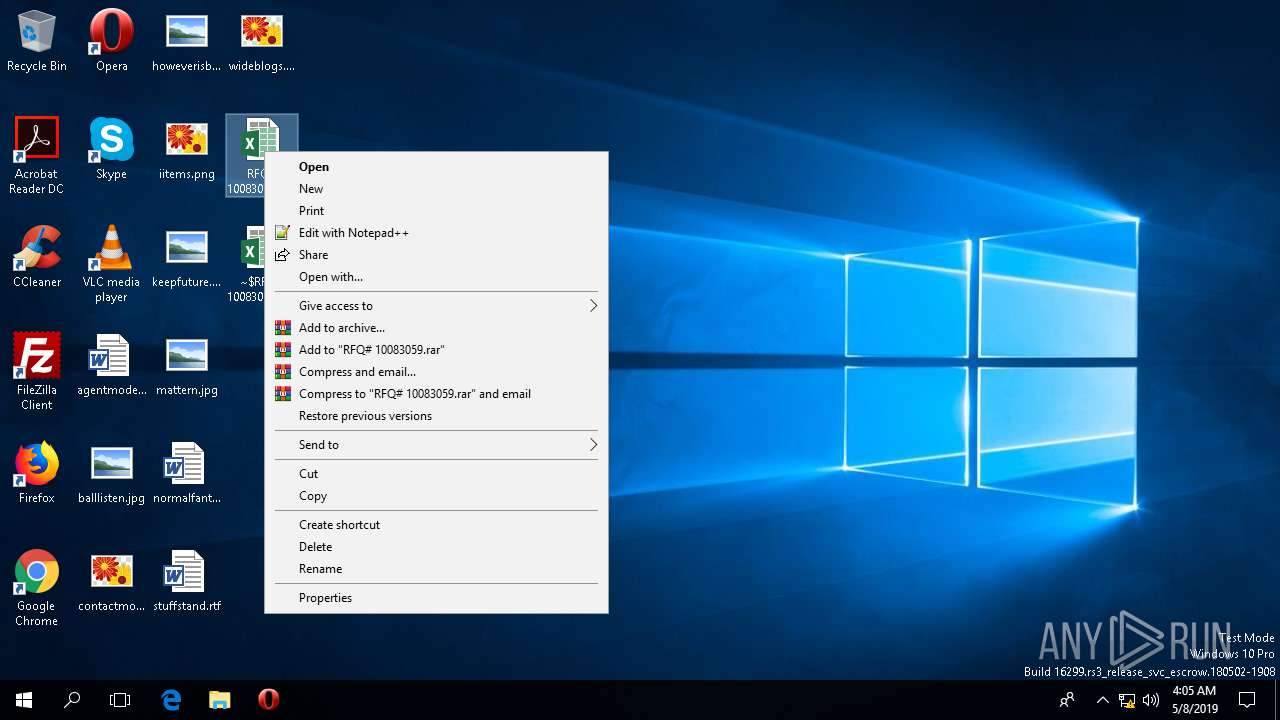This screenshot has width=1280, height=720.
Task: Select the keepfuture... image file
Action: tap(186, 257)
